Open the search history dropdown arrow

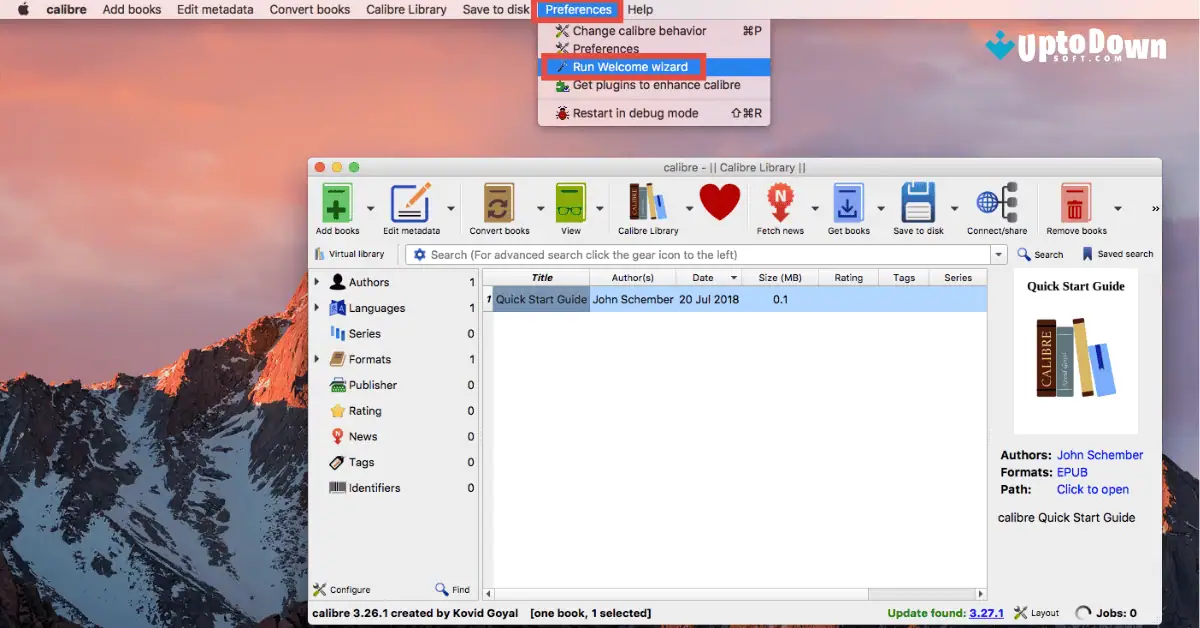(x=997, y=254)
